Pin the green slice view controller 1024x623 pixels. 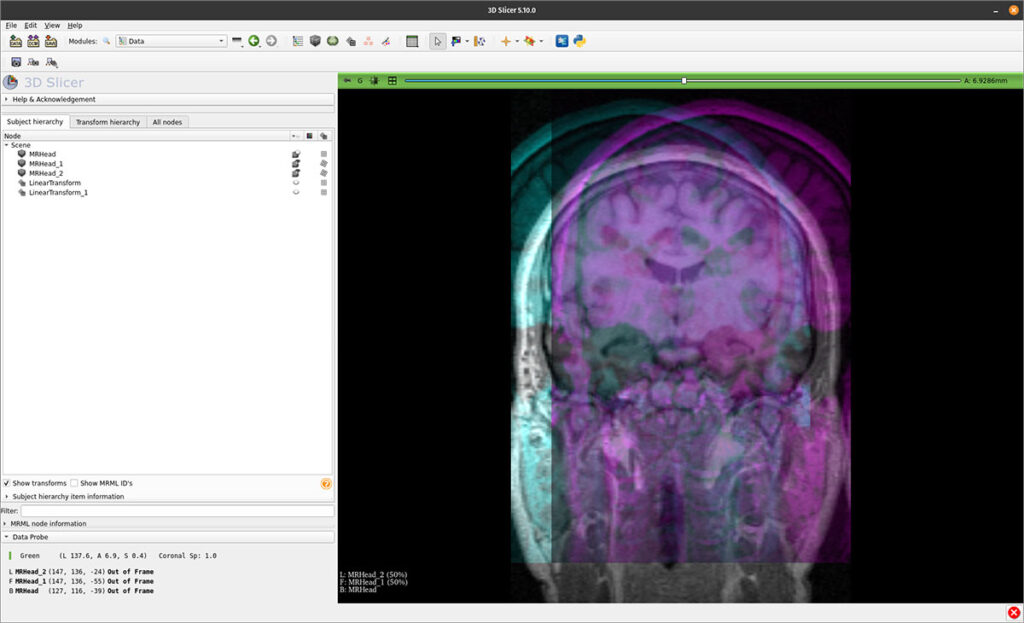click(346, 80)
